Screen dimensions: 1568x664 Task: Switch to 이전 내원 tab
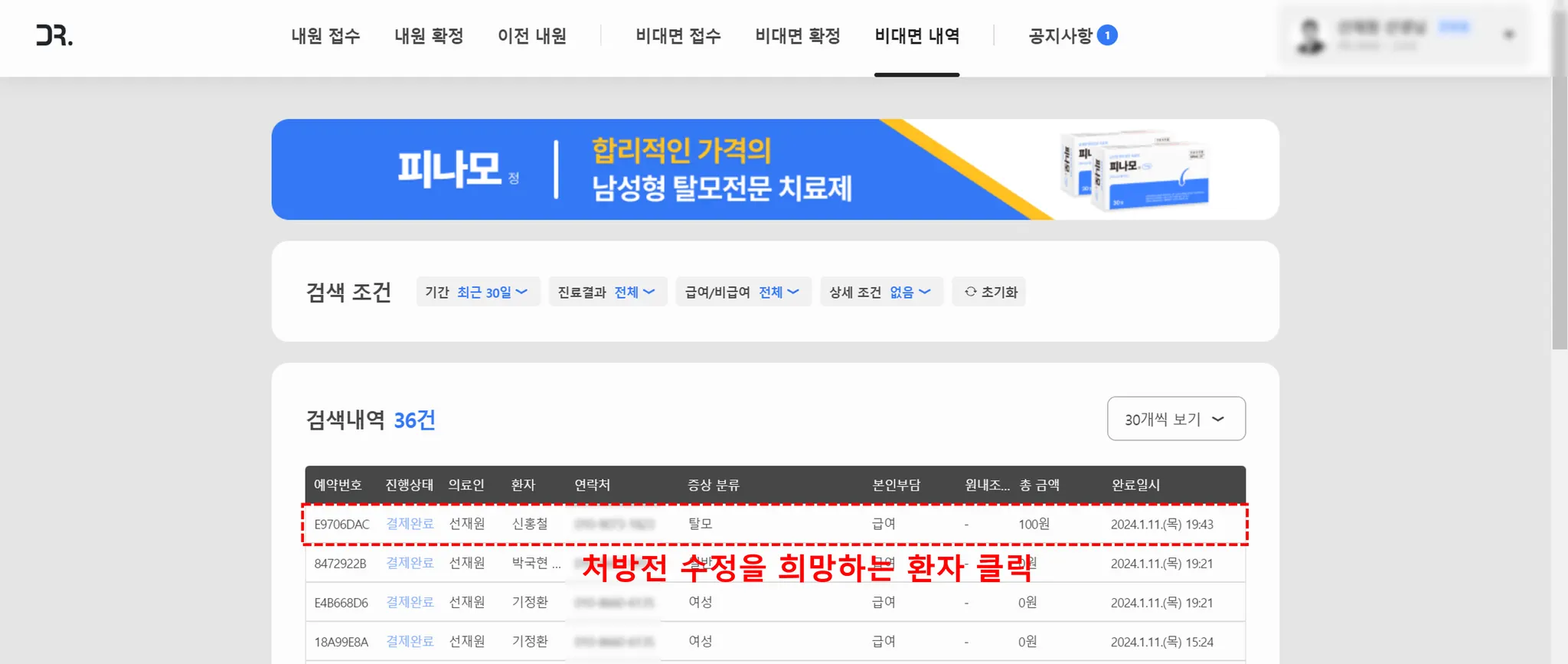tap(532, 36)
